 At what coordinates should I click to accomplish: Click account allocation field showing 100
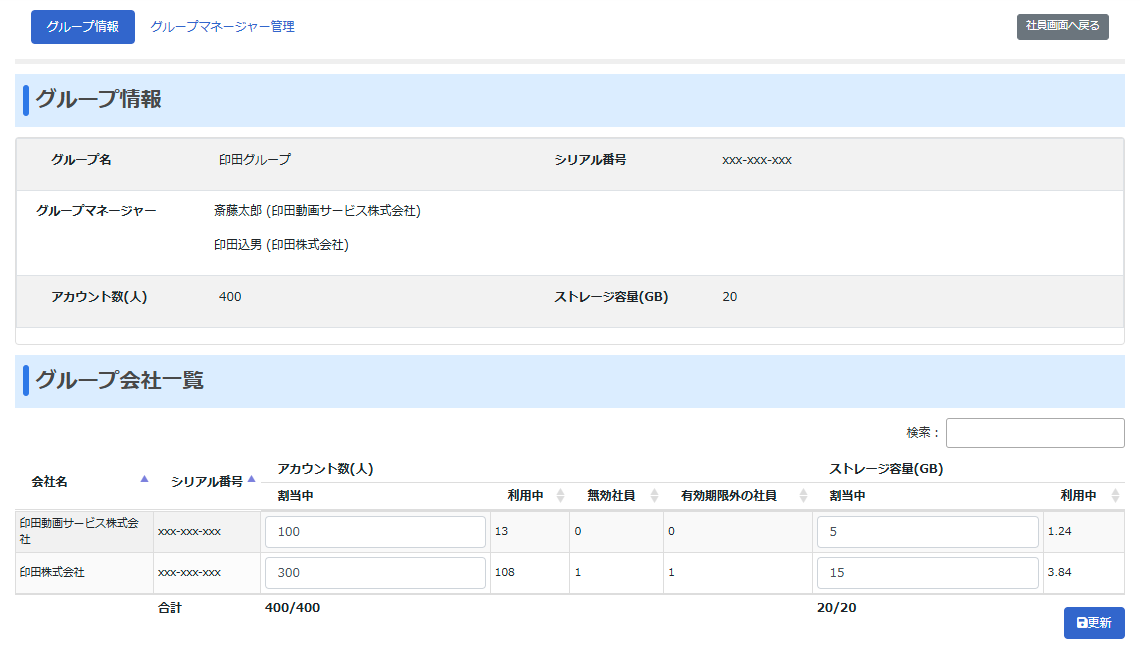(x=375, y=532)
